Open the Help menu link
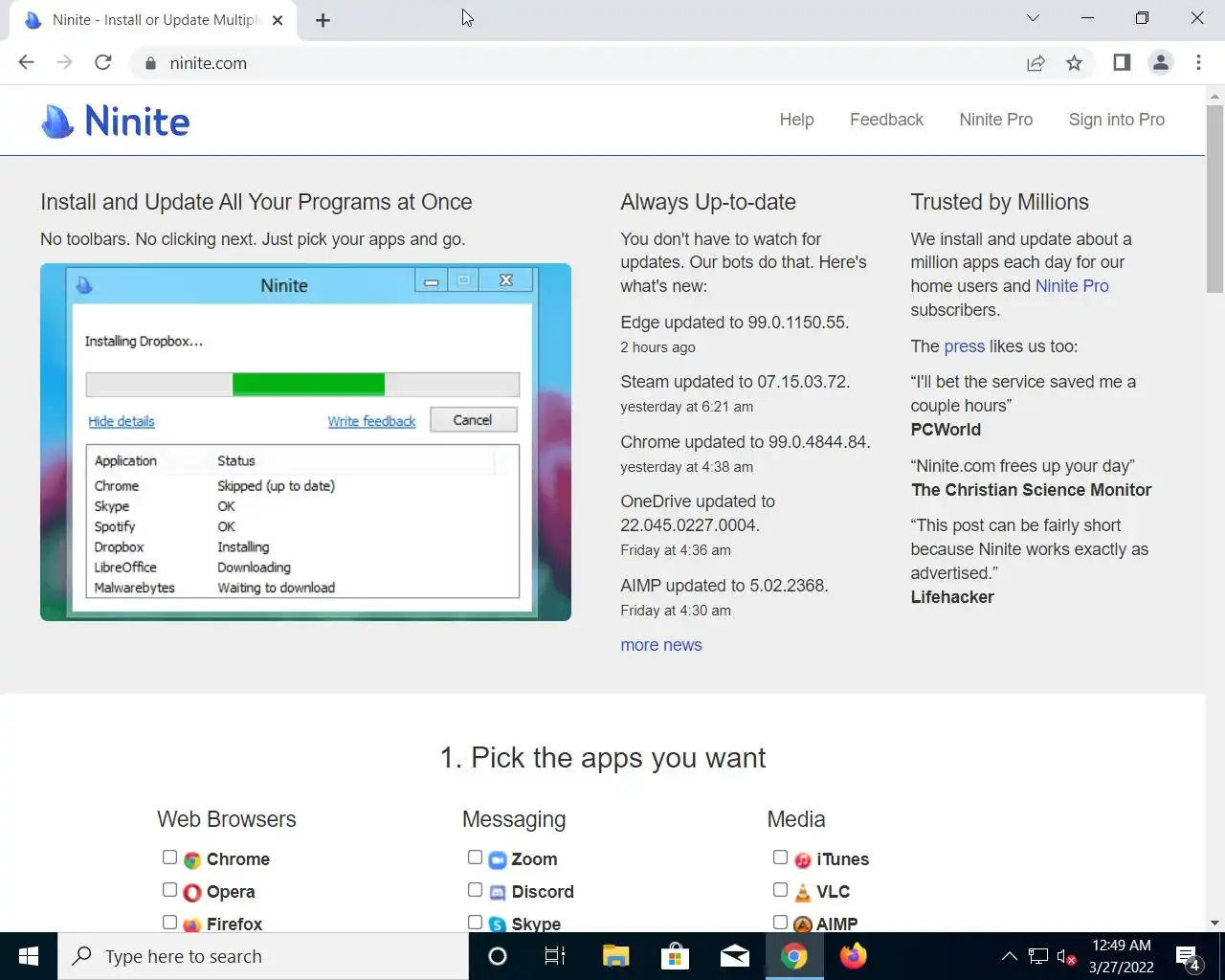The width and height of the screenshot is (1225, 980). click(x=796, y=120)
